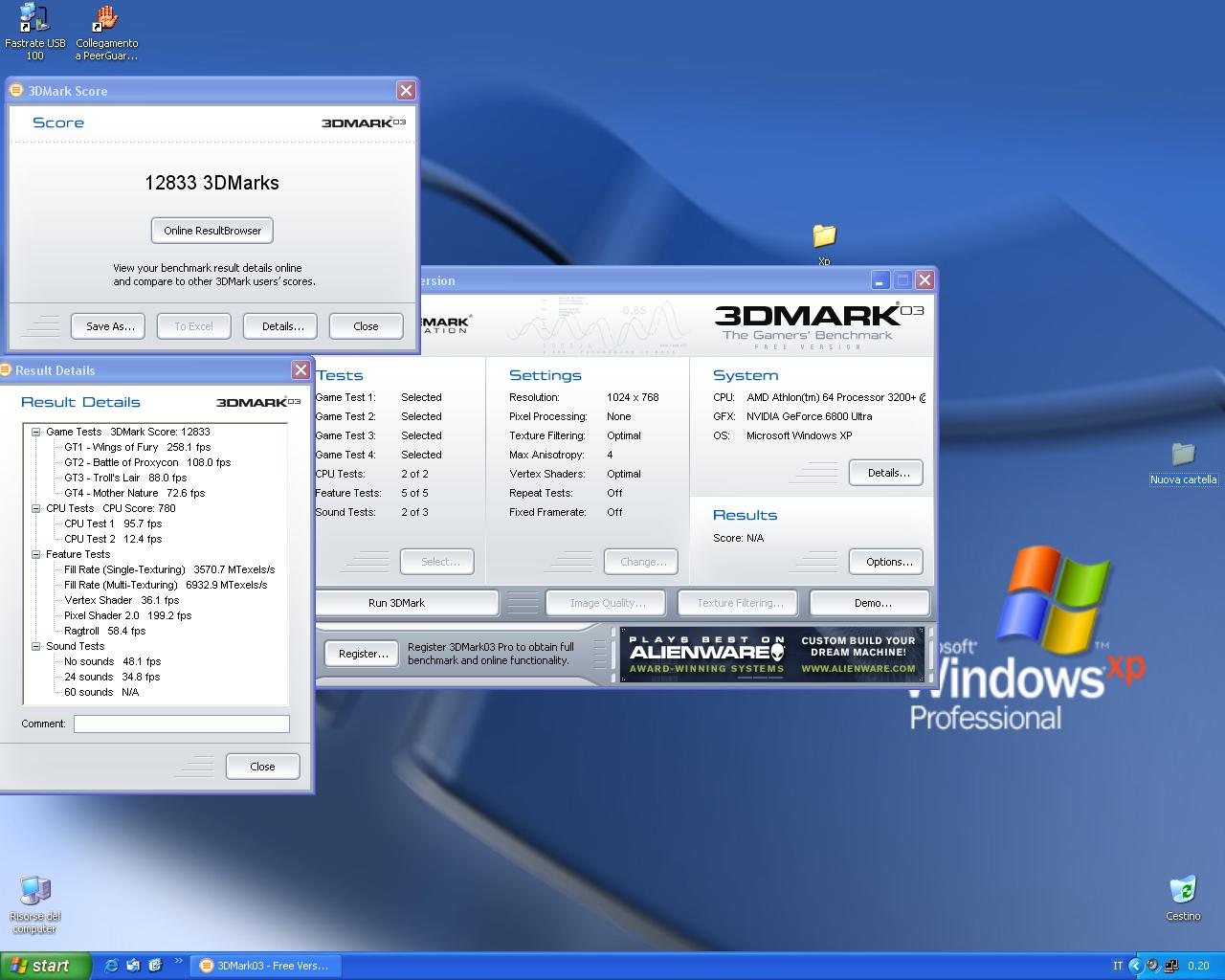Launch Internet Explorer from the Quick Launch bar
The height and width of the screenshot is (980, 1225).
click(x=111, y=966)
